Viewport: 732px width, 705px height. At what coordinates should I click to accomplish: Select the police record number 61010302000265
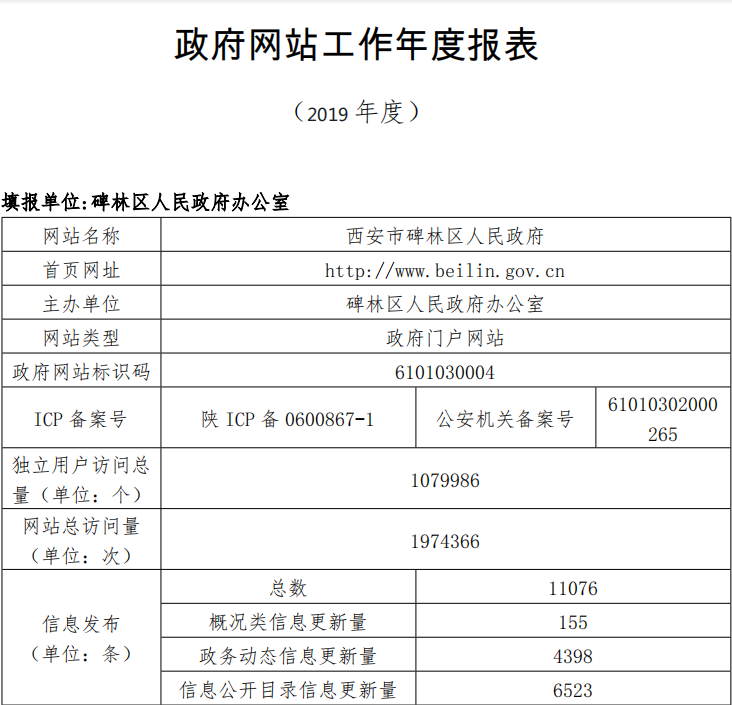pyautogui.click(x=662, y=419)
